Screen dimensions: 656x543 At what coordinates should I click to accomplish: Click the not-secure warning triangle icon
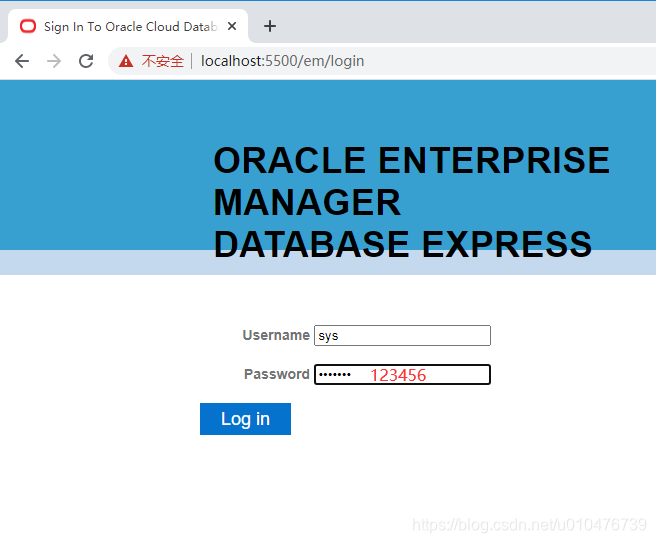point(126,61)
